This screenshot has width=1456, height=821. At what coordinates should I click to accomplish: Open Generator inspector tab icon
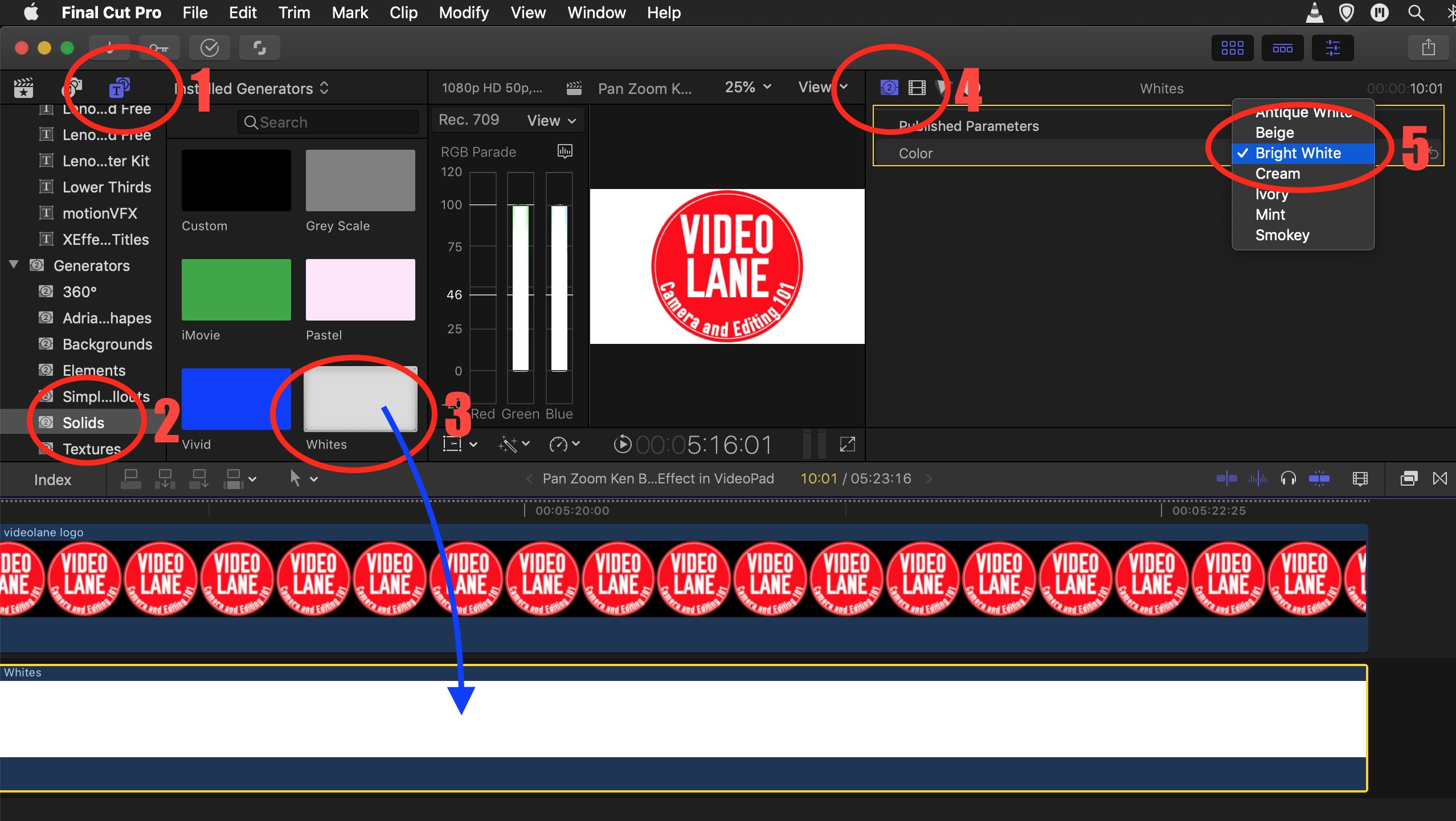click(889, 88)
